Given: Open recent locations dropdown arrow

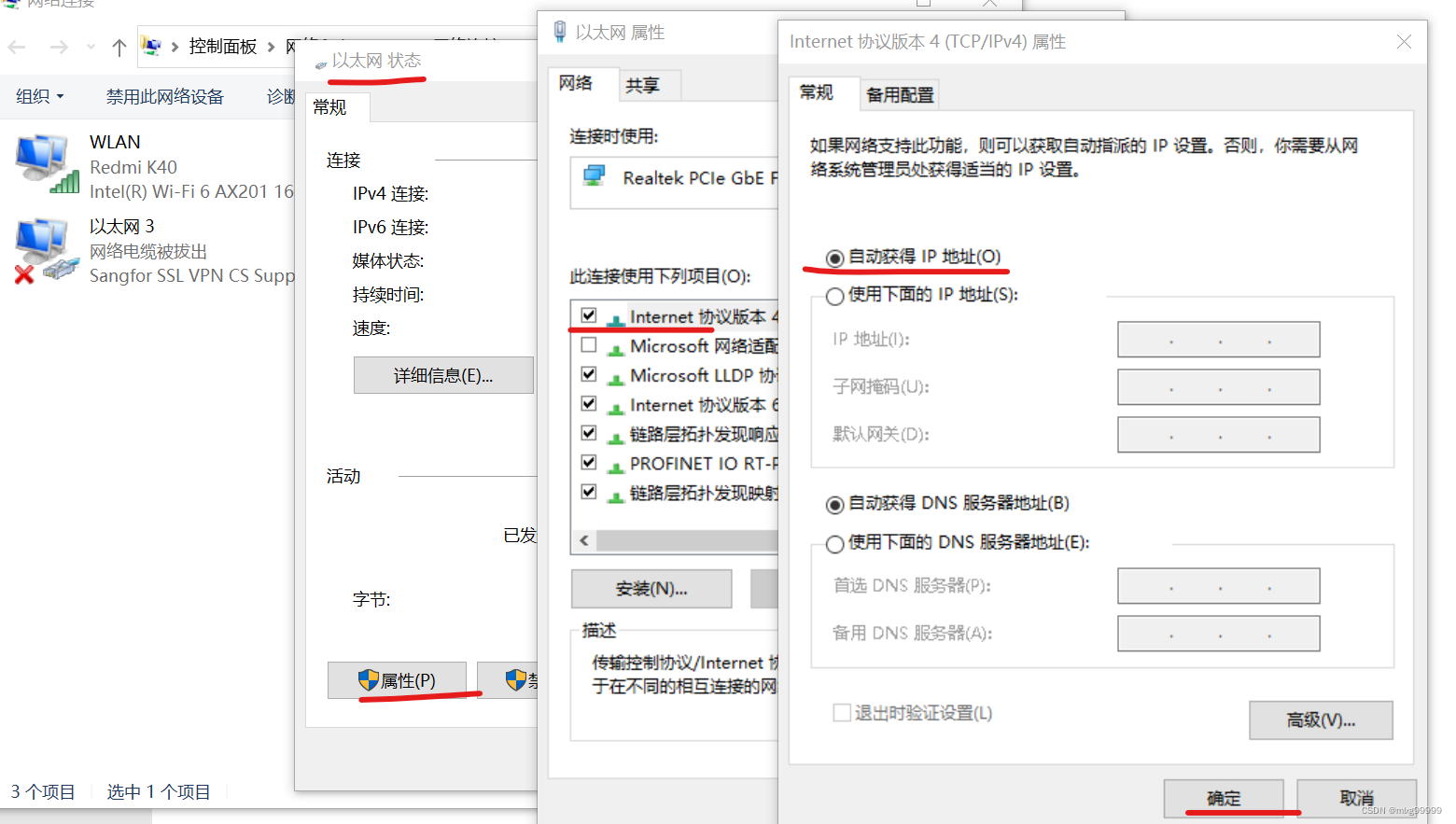Looking at the screenshot, I should (x=91, y=47).
